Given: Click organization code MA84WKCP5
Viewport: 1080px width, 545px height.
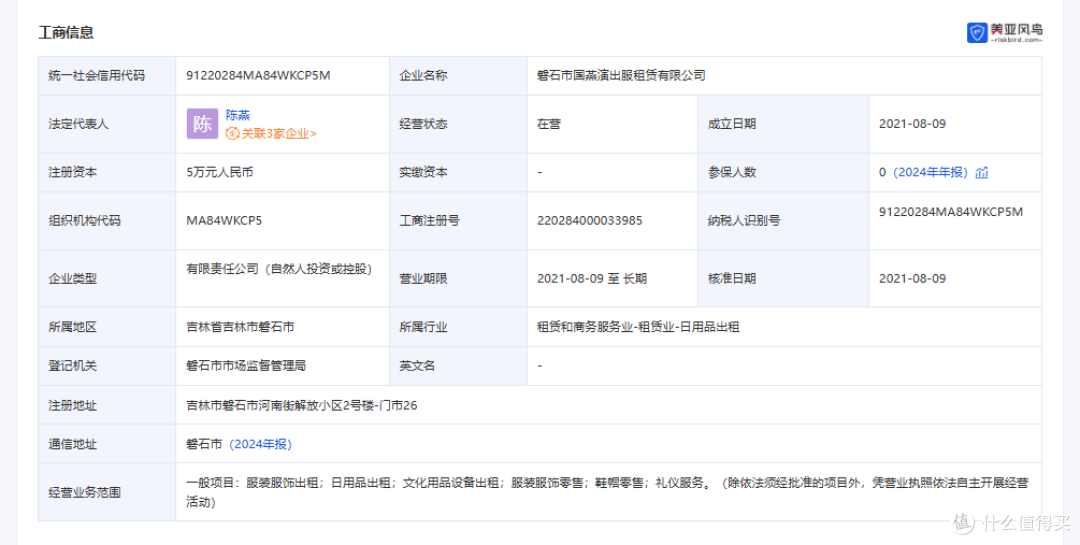Looking at the screenshot, I should tap(224, 220).
